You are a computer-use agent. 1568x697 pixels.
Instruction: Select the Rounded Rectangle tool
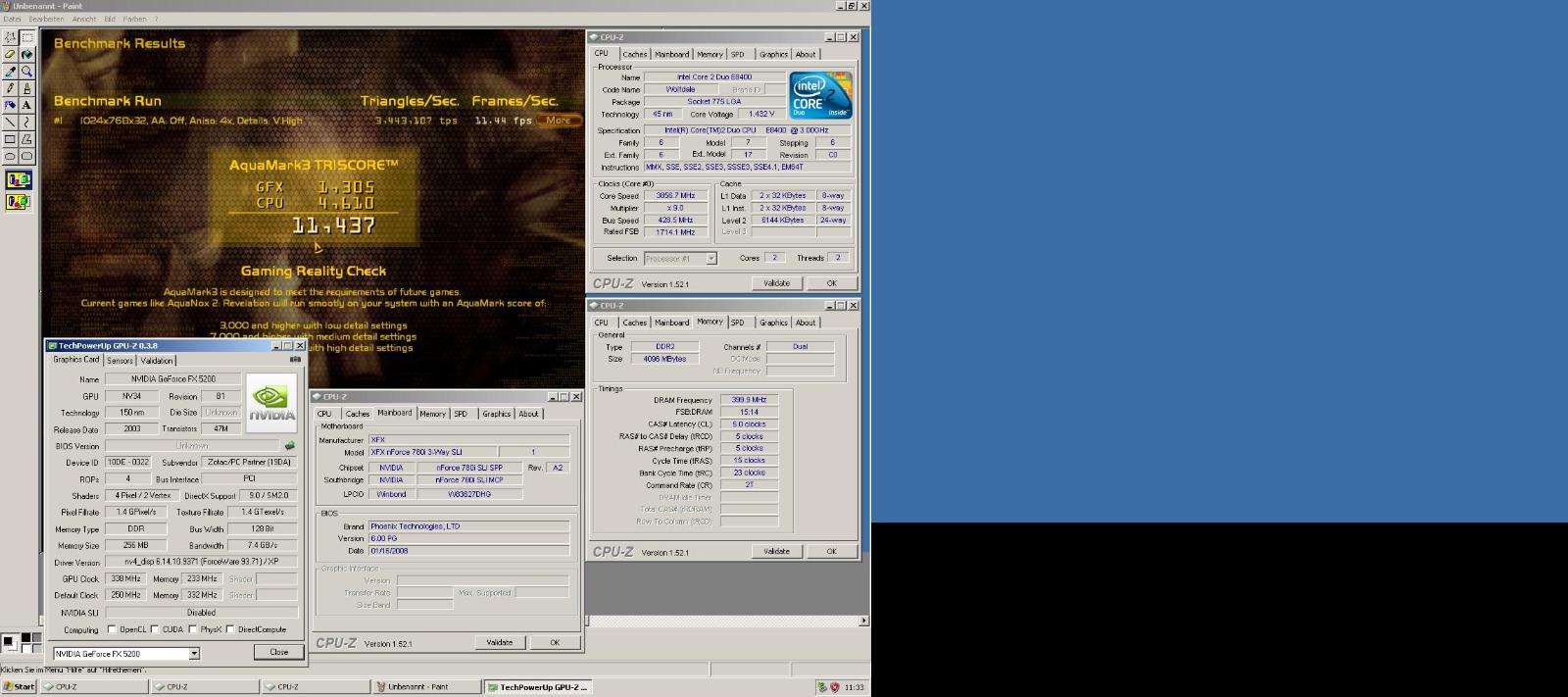tap(26, 155)
